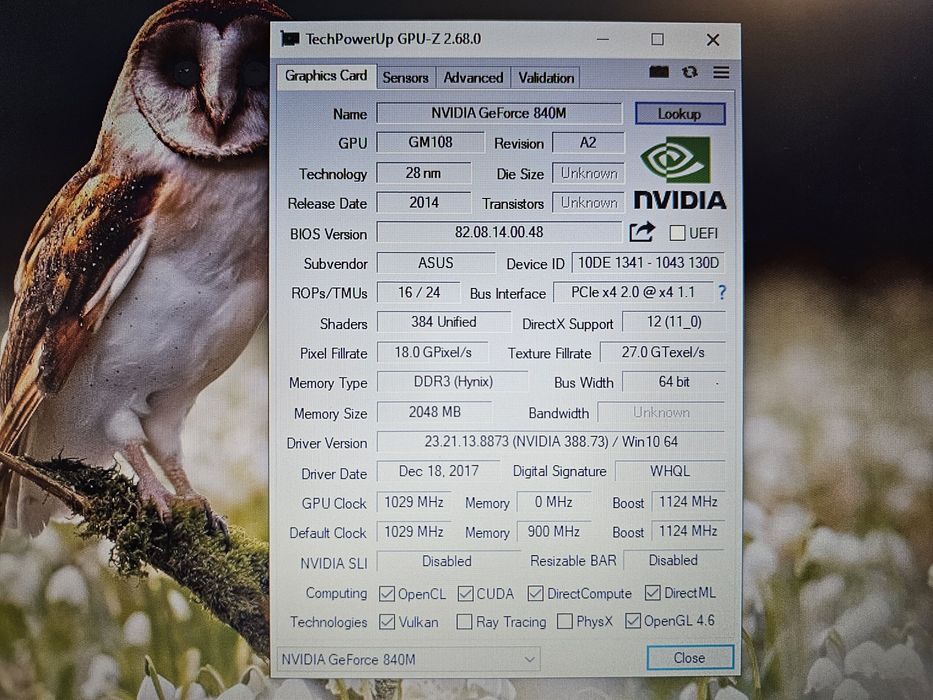Toggle the Vulkan checkbox
The width and height of the screenshot is (933, 700).
point(387,622)
